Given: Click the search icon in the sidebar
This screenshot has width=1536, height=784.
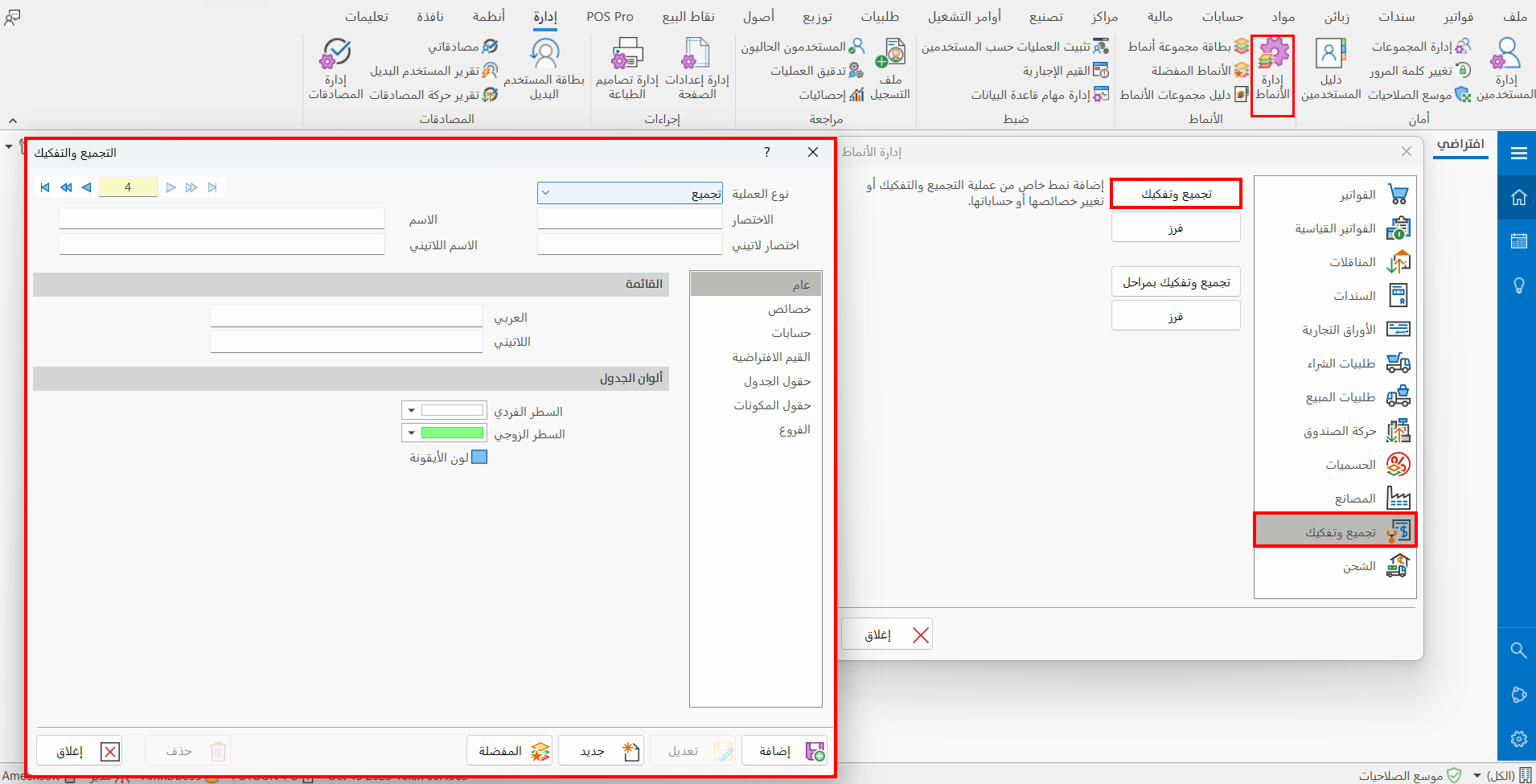Looking at the screenshot, I should coord(1518,650).
